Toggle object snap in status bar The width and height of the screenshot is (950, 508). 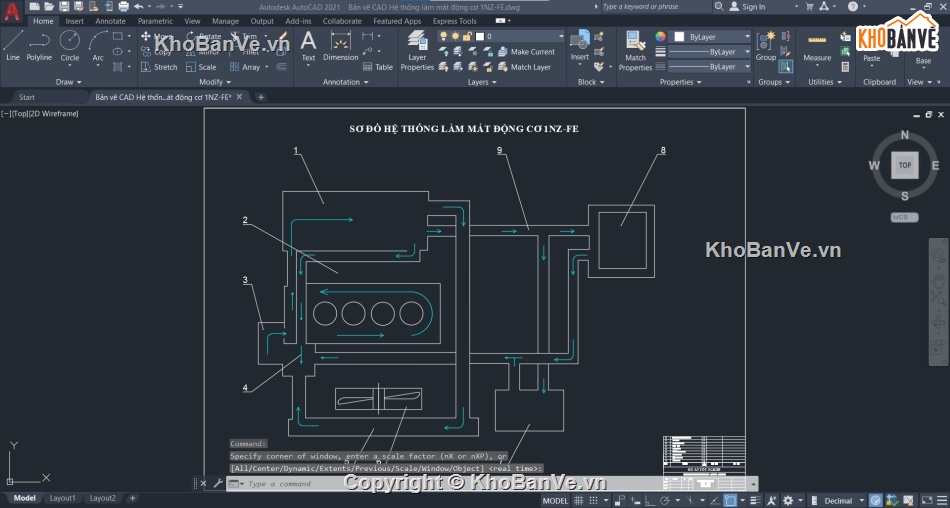tap(731, 501)
